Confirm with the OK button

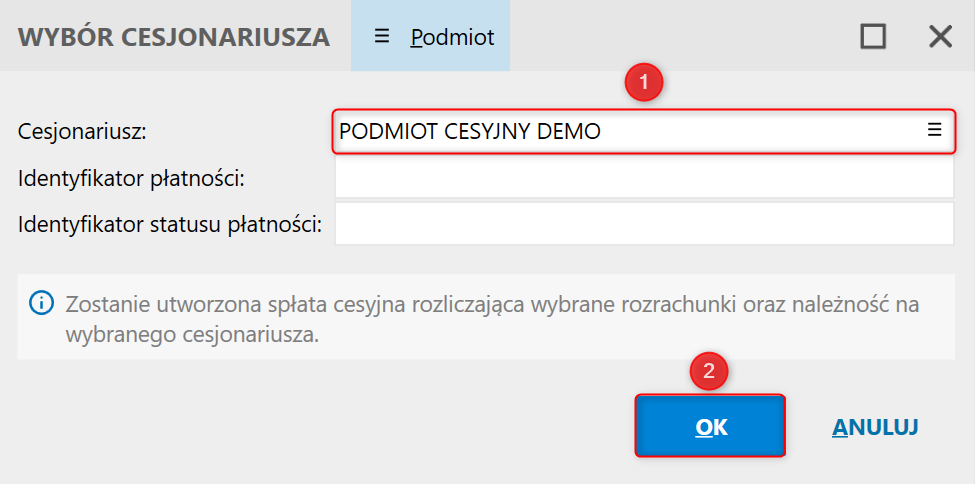[x=710, y=427]
